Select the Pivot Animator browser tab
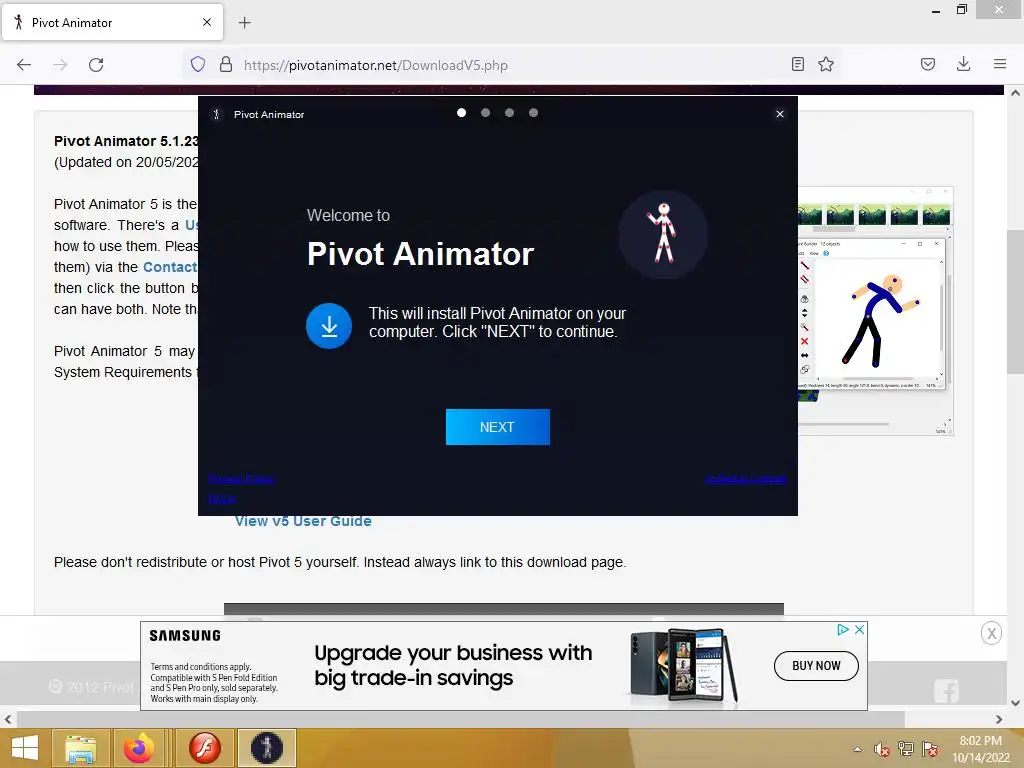1024x768 pixels. (x=112, y=22)
